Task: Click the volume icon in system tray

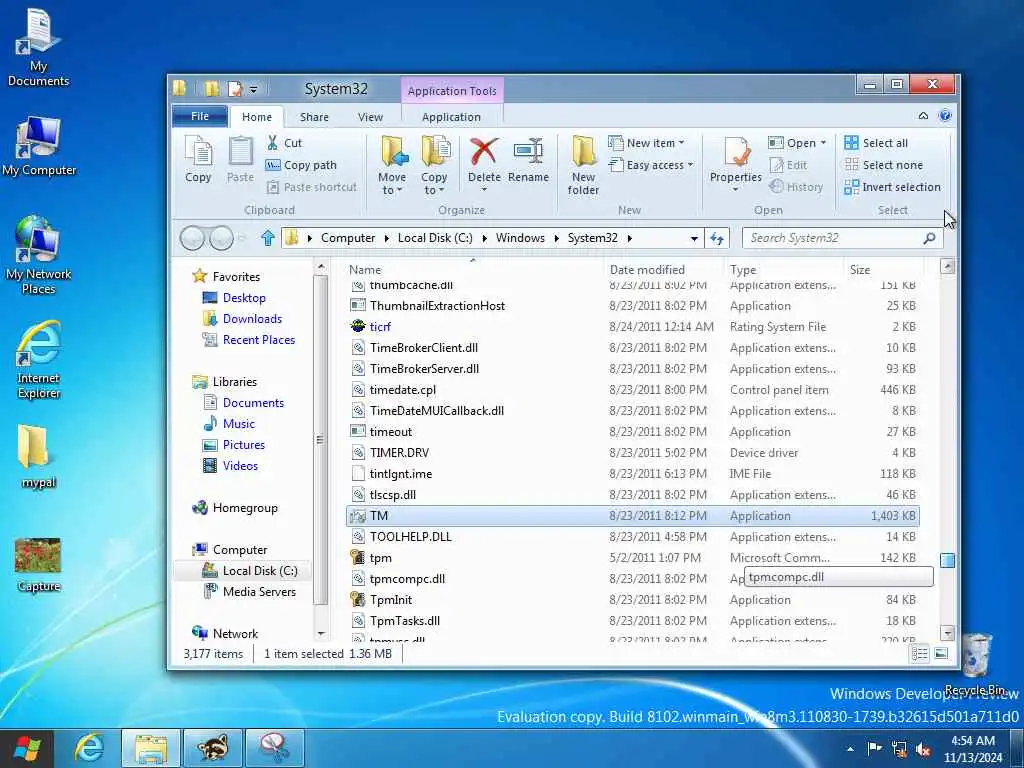Action: (923, 749)
